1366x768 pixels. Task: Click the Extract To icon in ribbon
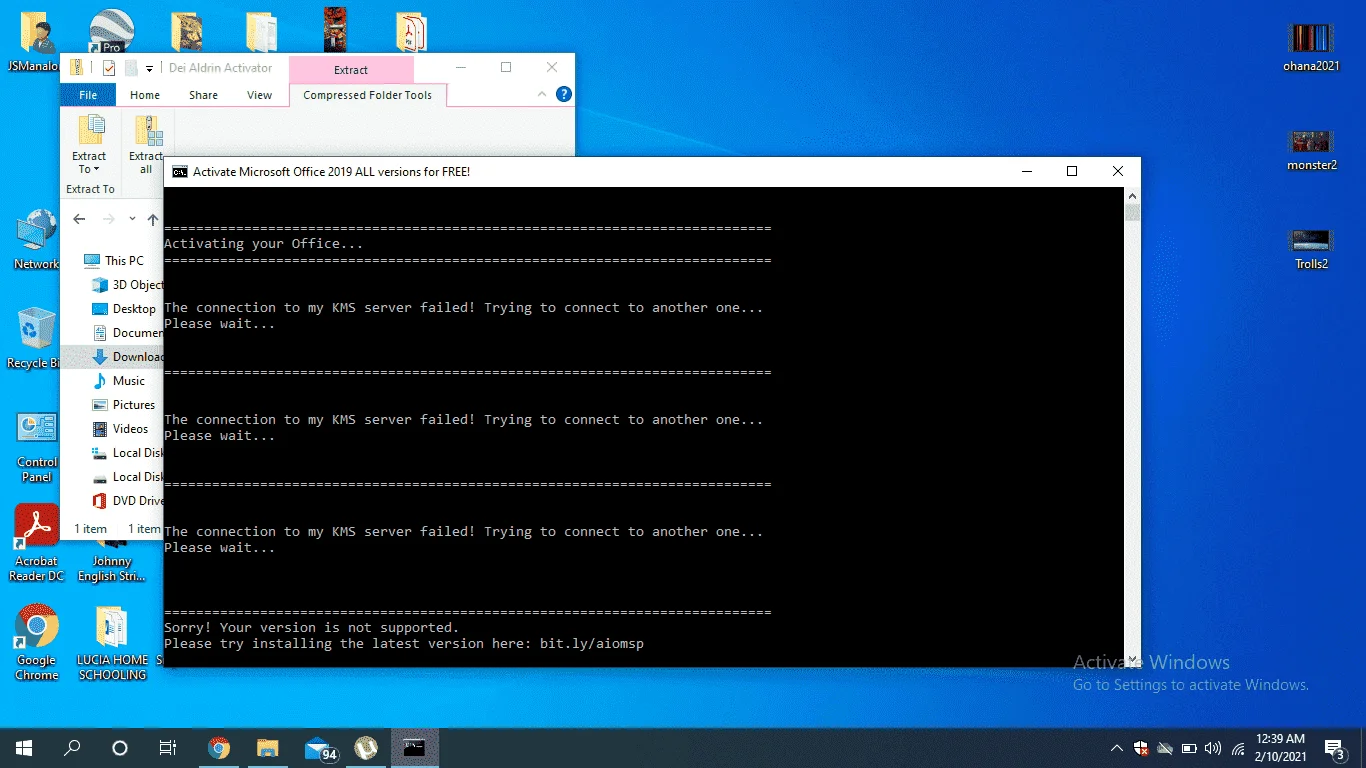[90, 145]
